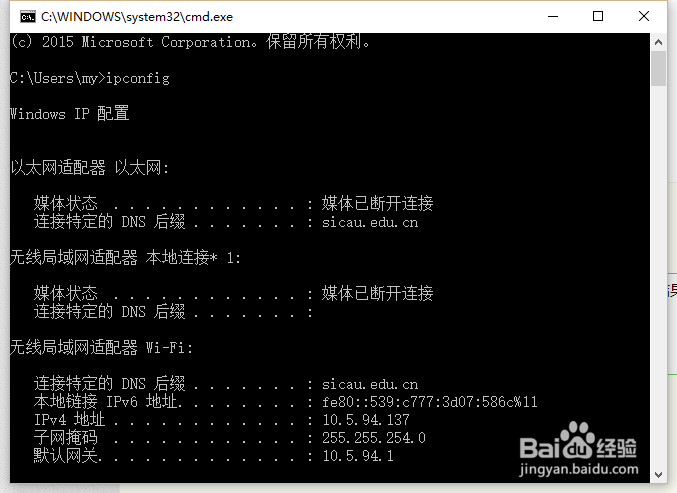
Task: Minimize the cmd.exe window
Action: click(553, 16)
